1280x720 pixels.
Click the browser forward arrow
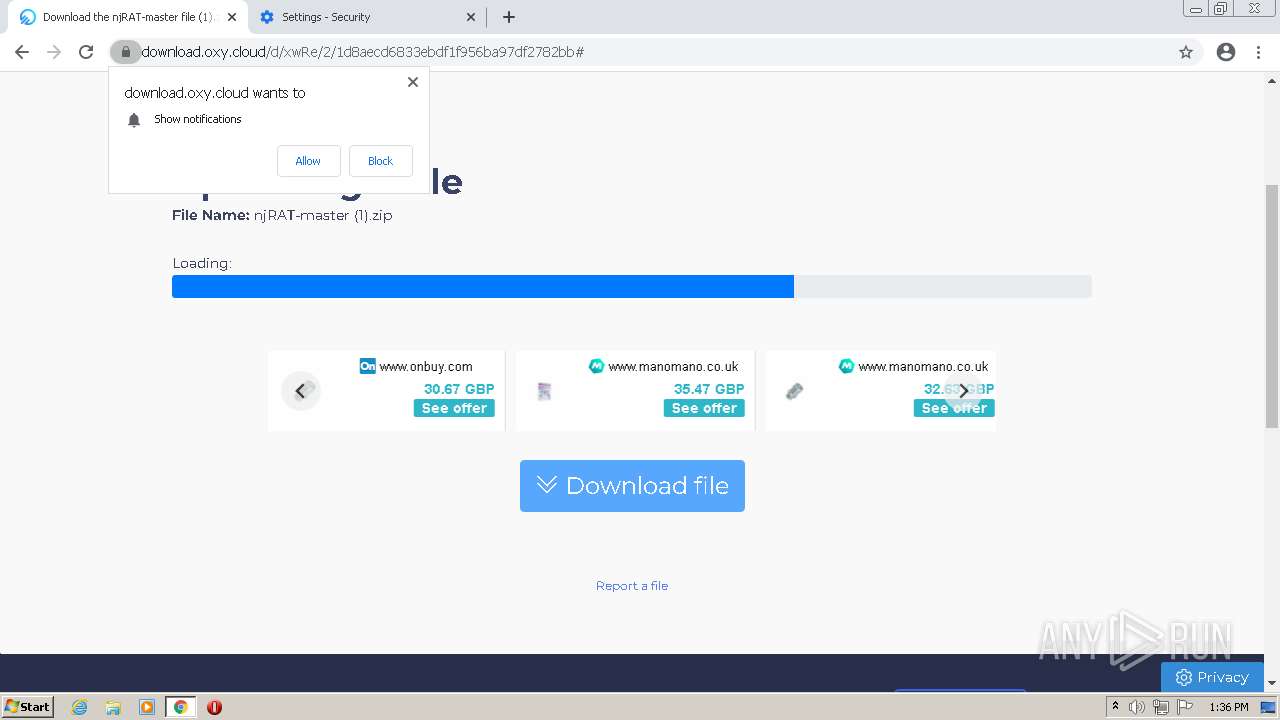click(54, 52)
